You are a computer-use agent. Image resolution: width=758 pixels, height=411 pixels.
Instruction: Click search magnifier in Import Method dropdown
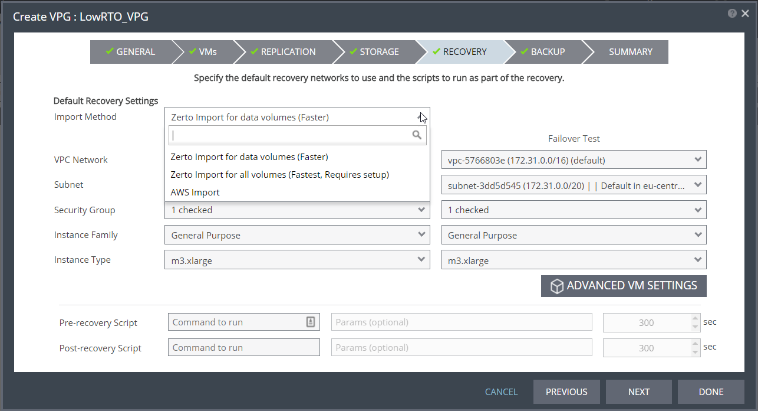[417, 135]
